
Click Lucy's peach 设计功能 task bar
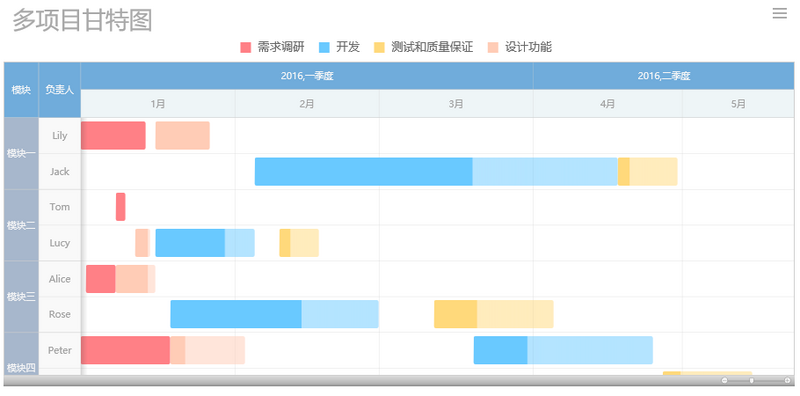coord(142,243)
